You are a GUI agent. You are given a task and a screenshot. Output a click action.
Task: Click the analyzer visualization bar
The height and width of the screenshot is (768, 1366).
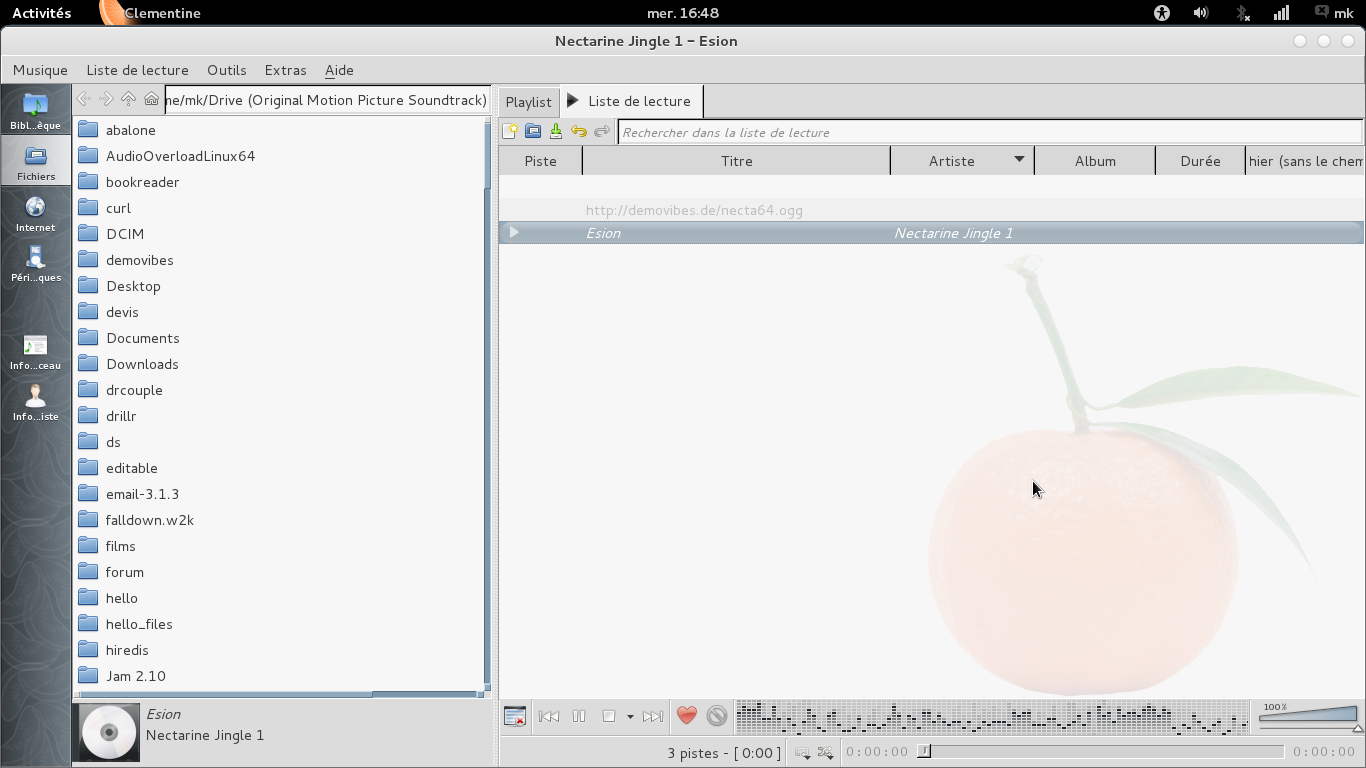coord(992,717)
